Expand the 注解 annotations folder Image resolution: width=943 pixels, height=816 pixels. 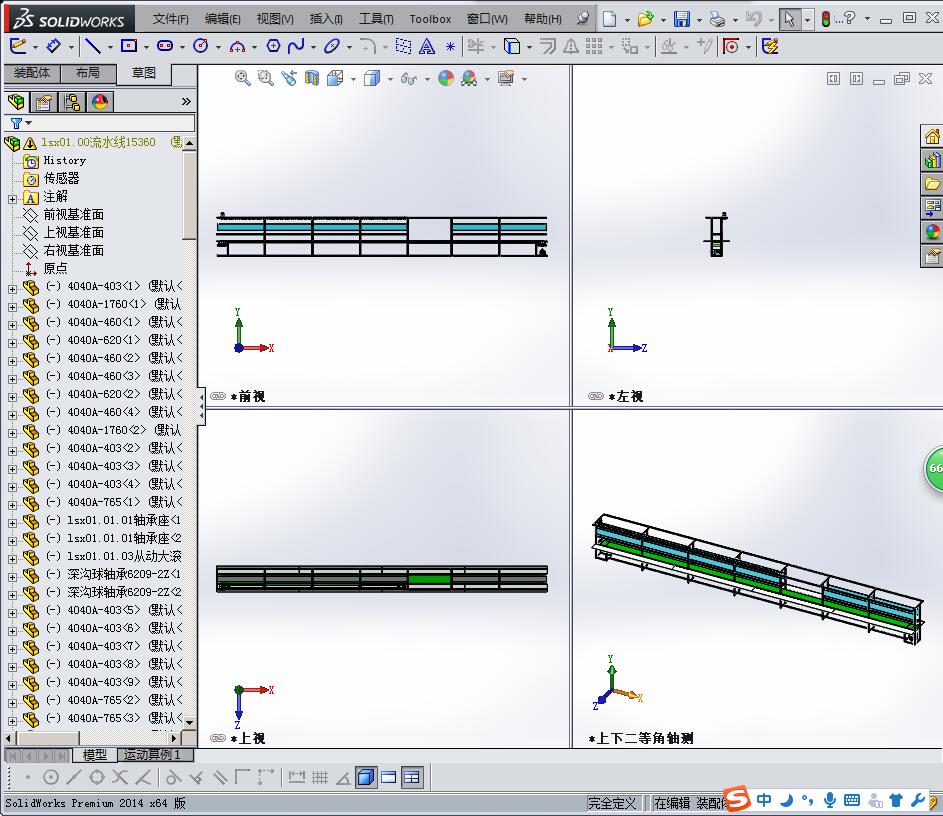pos(12,198)
